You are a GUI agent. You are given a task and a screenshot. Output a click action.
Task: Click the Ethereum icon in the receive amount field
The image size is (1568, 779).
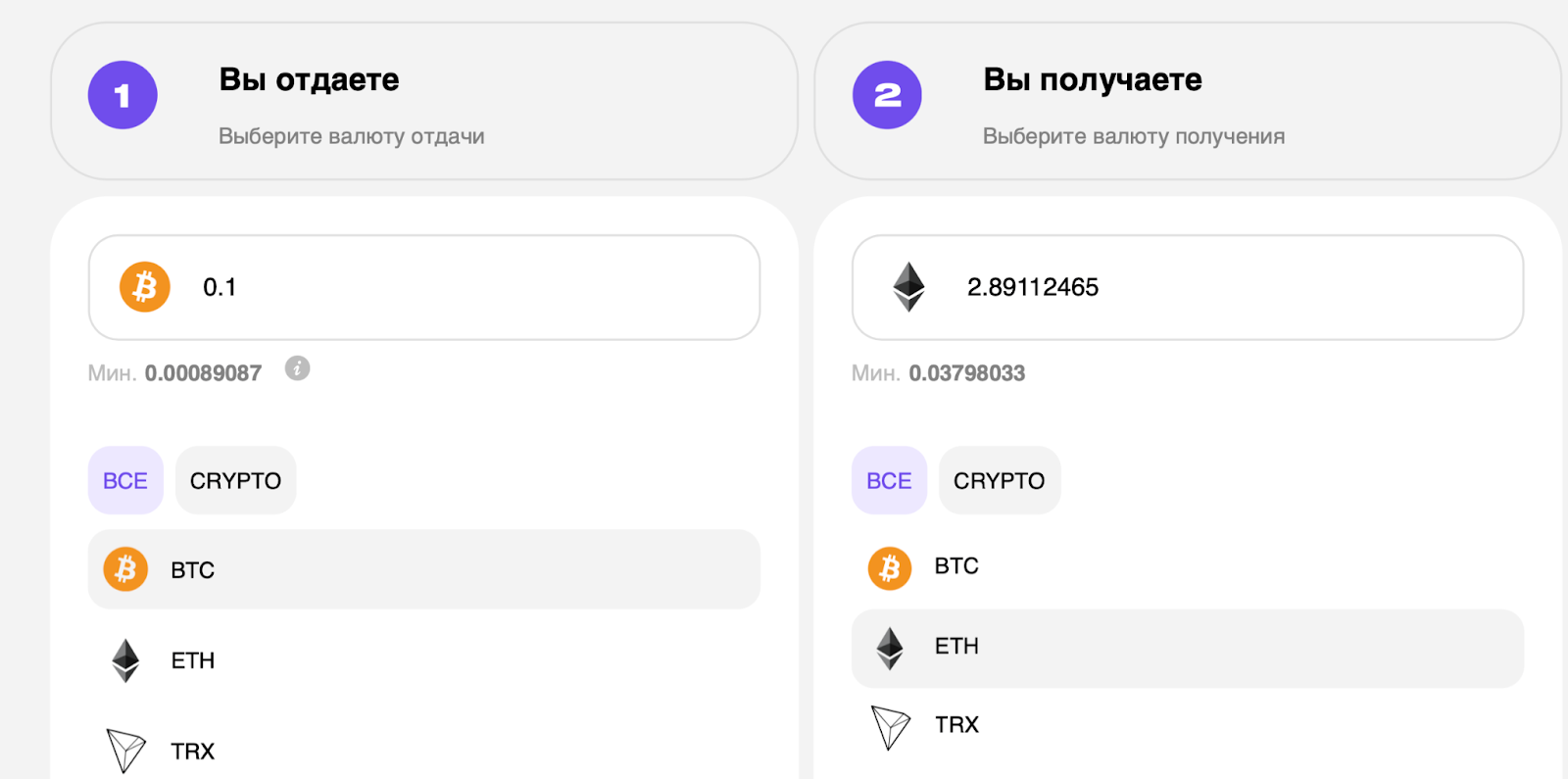pyautogui.click(x=908, y=287)
